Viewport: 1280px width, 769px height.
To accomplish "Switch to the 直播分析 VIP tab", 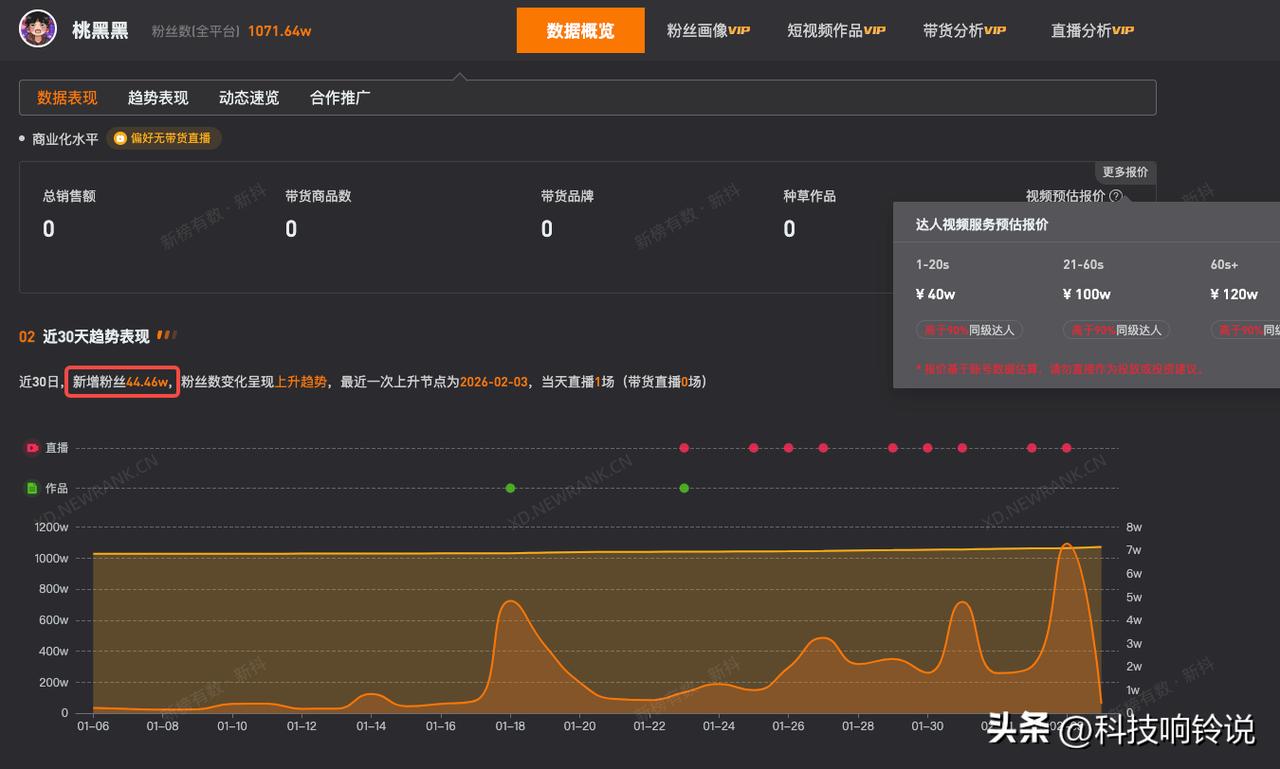I will tap(1092, 30).
